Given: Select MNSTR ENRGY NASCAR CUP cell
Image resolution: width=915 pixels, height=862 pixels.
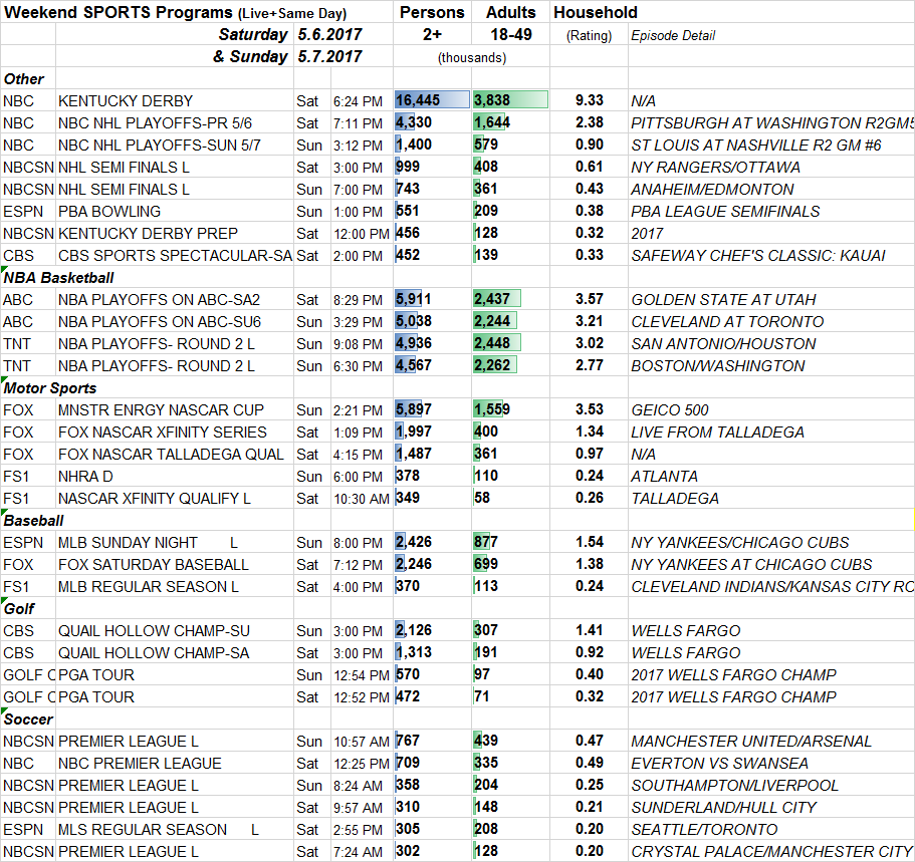Looking at the screenshot, I should point(174,410).
